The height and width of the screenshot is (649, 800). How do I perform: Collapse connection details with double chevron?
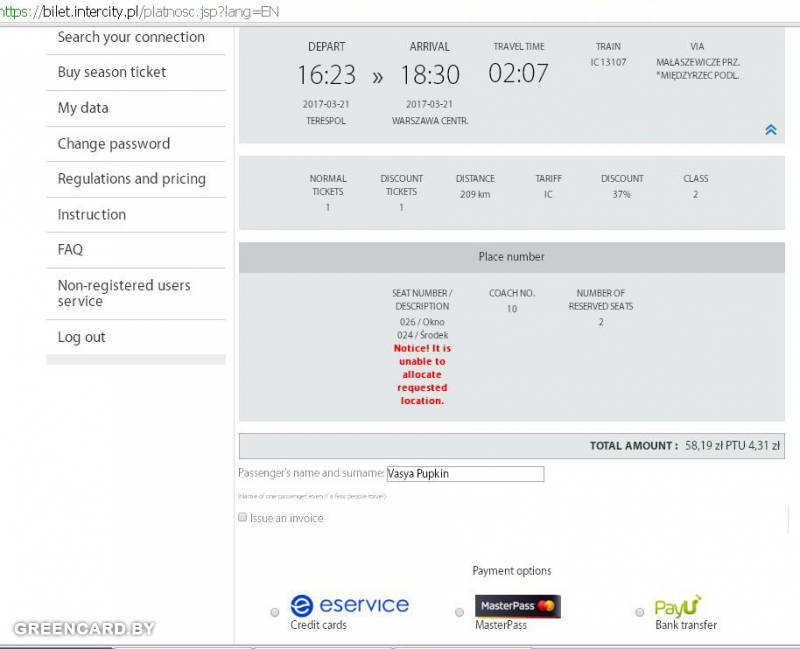[770, 130]
